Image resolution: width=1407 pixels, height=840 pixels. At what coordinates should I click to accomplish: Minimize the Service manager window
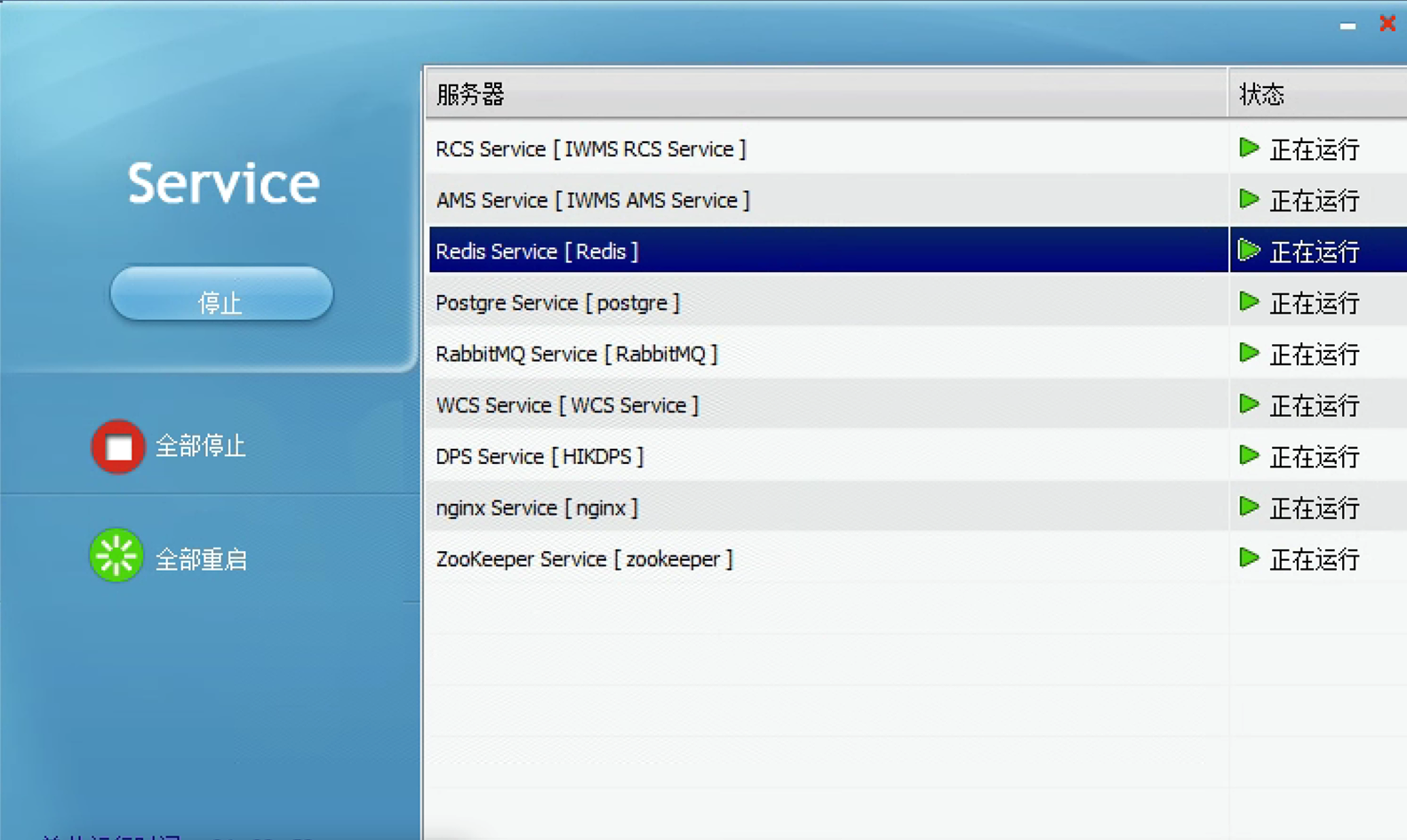(1347, 26)
